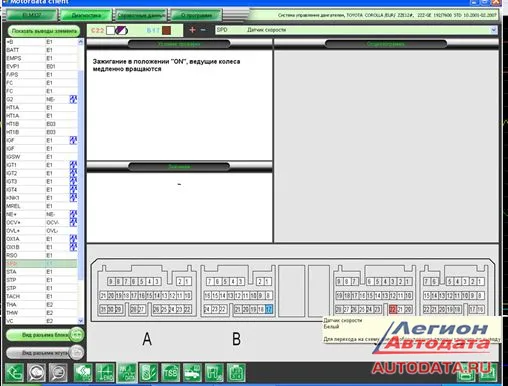Open the SPD speed sensor dropdown
Viewport: 508px width, 386px height.
click(x=494, y=30)
